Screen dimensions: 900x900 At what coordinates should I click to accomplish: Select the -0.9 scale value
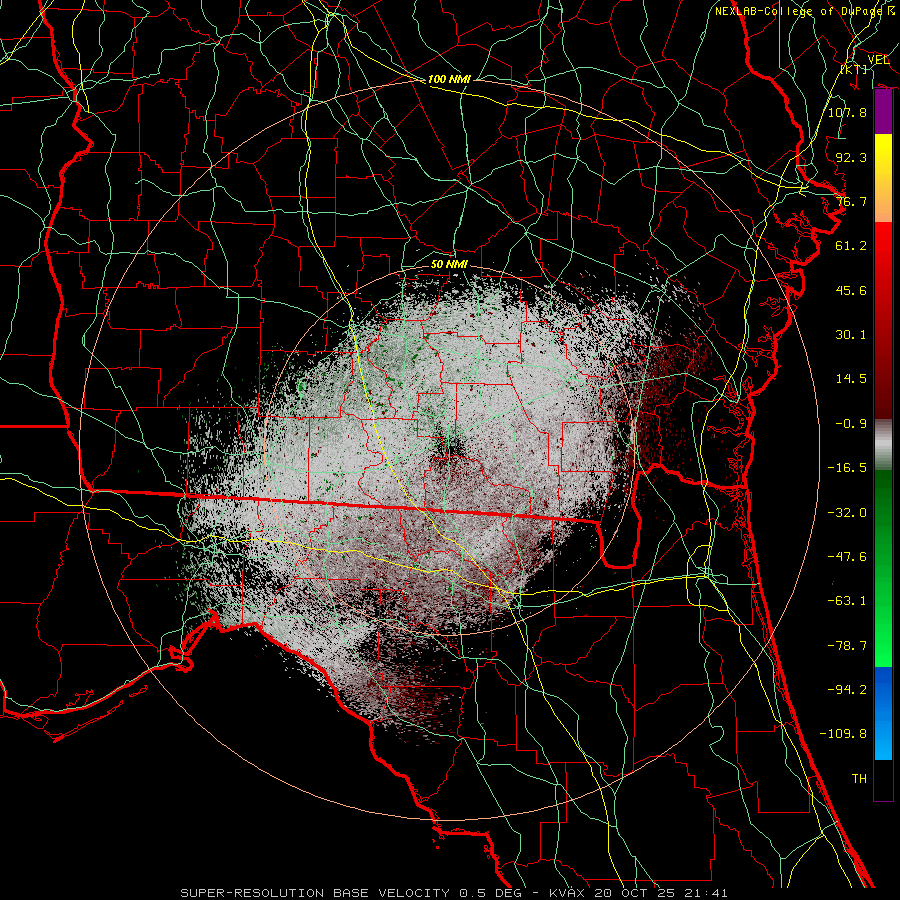coord(851,424)
